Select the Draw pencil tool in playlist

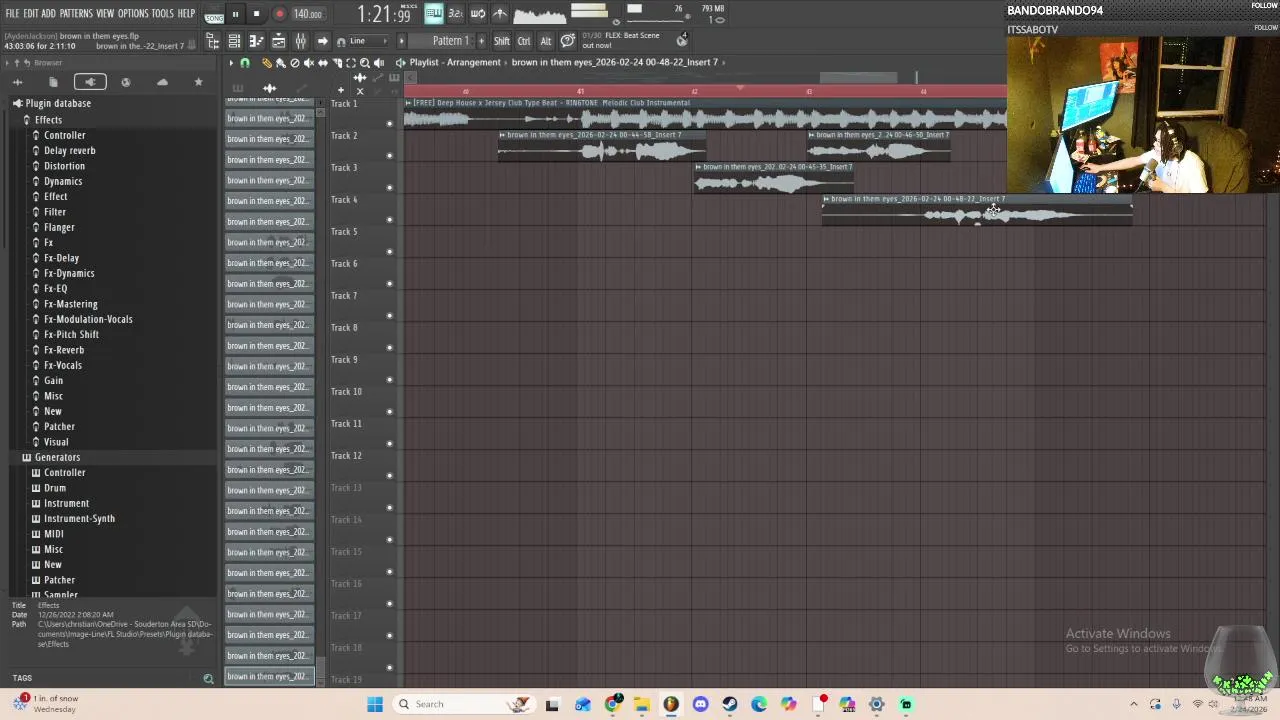266,63
